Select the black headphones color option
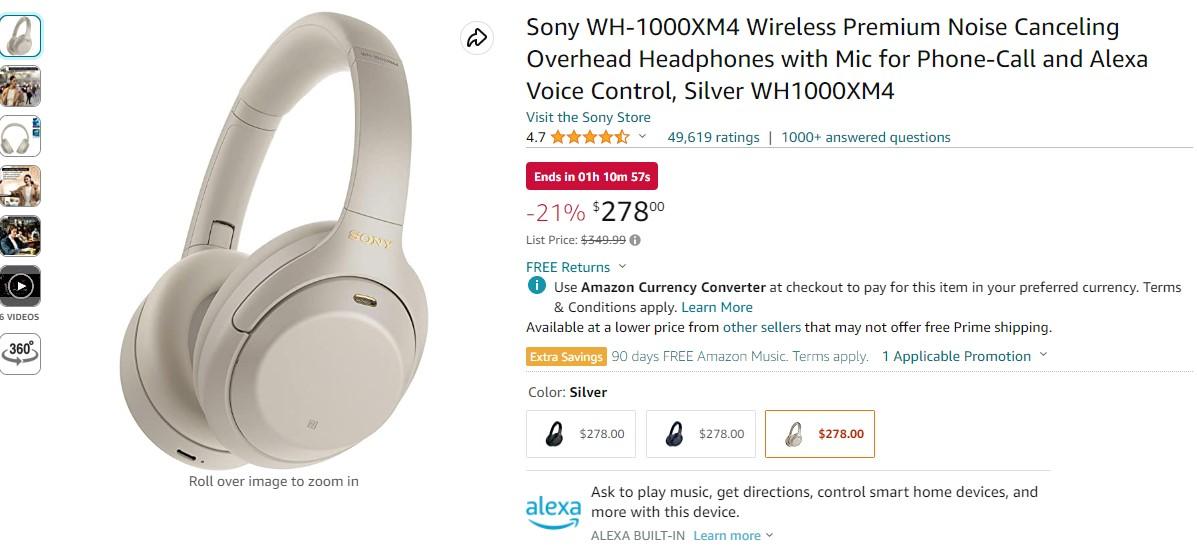This screenshot has height=547, width=1197. [x=581, y=434]
